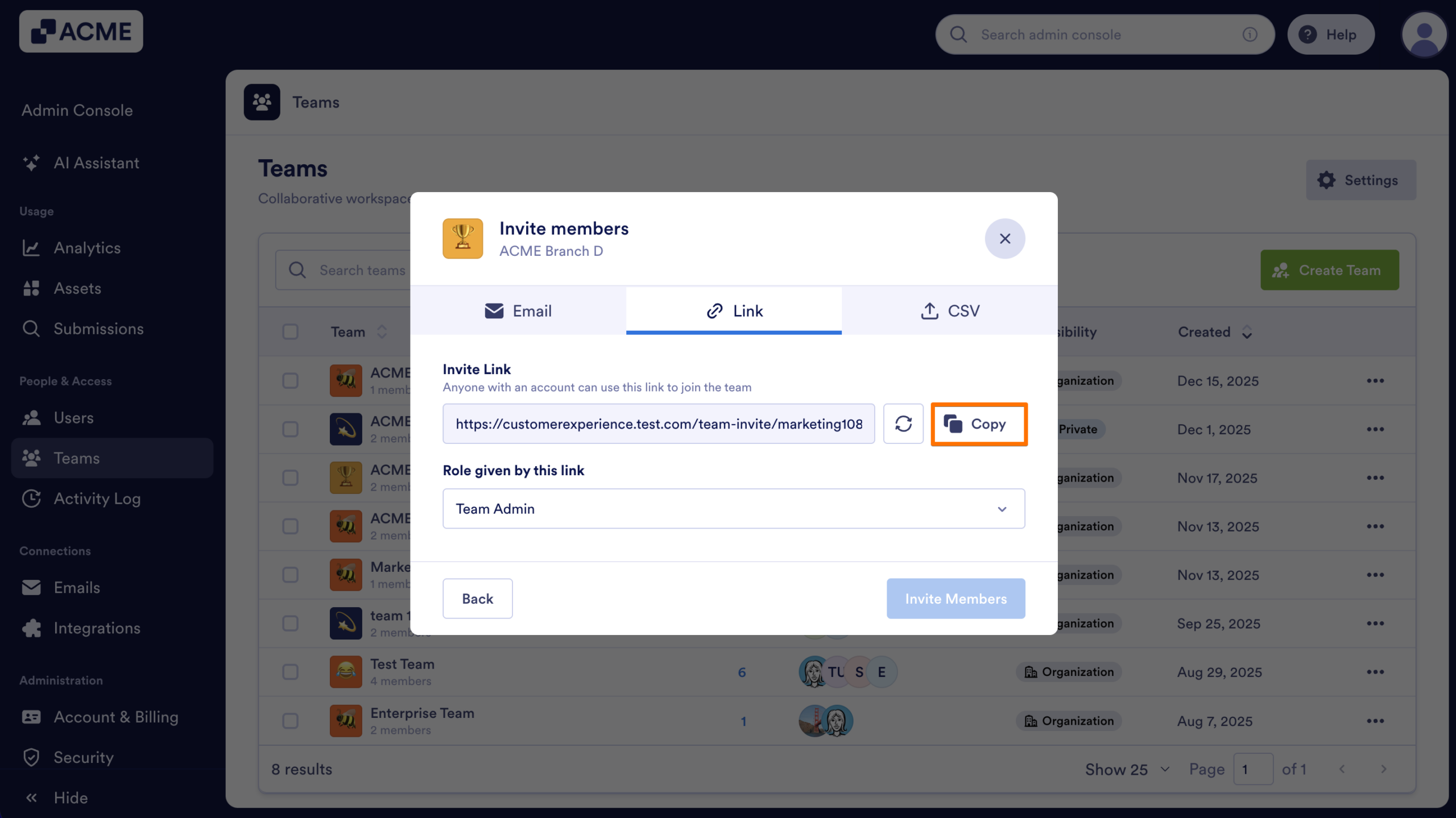Click the page number input field
The image size is (1456, 818).
point(1254,769)
